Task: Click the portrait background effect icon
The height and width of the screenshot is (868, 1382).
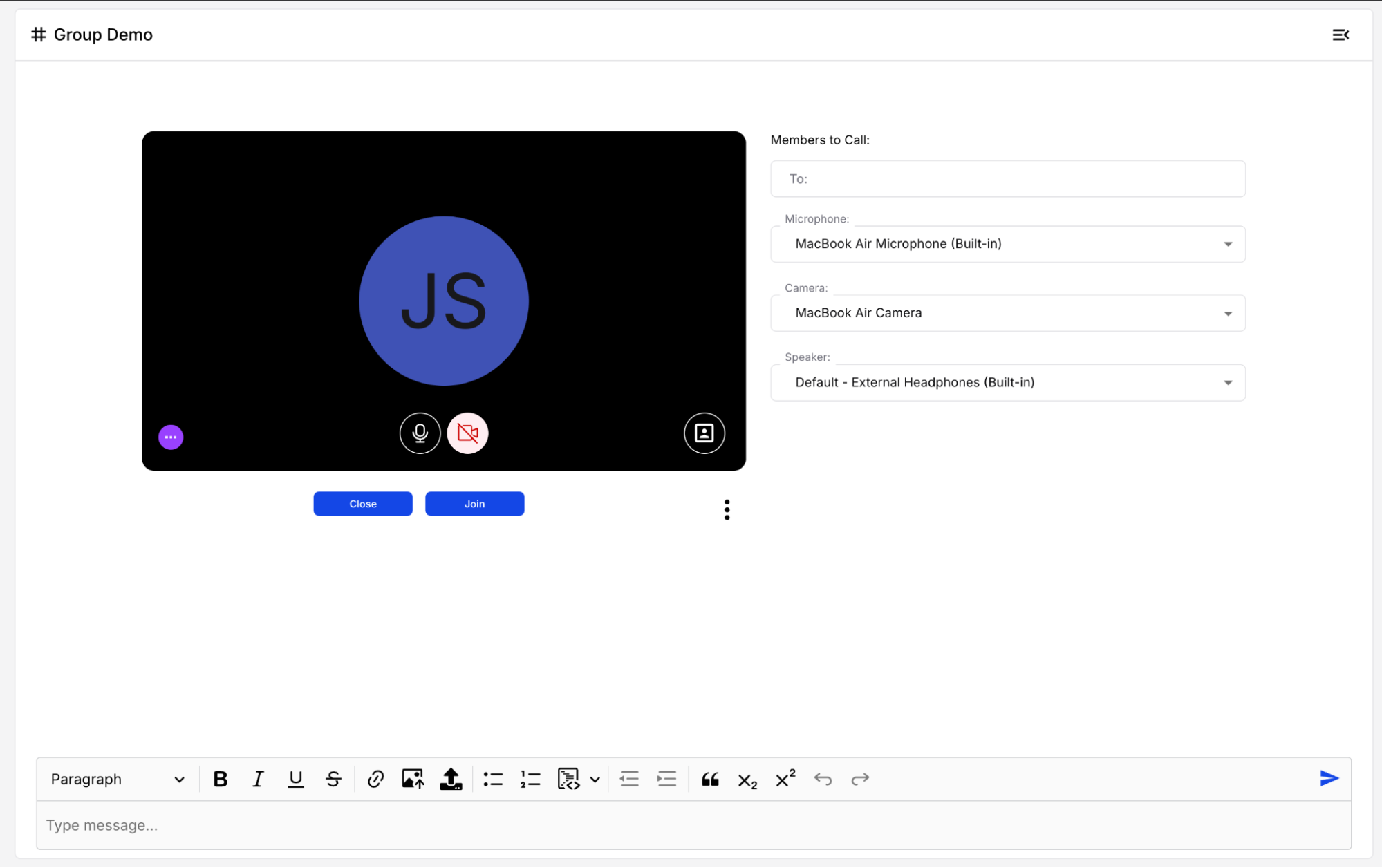Action: tap(704, 433)
